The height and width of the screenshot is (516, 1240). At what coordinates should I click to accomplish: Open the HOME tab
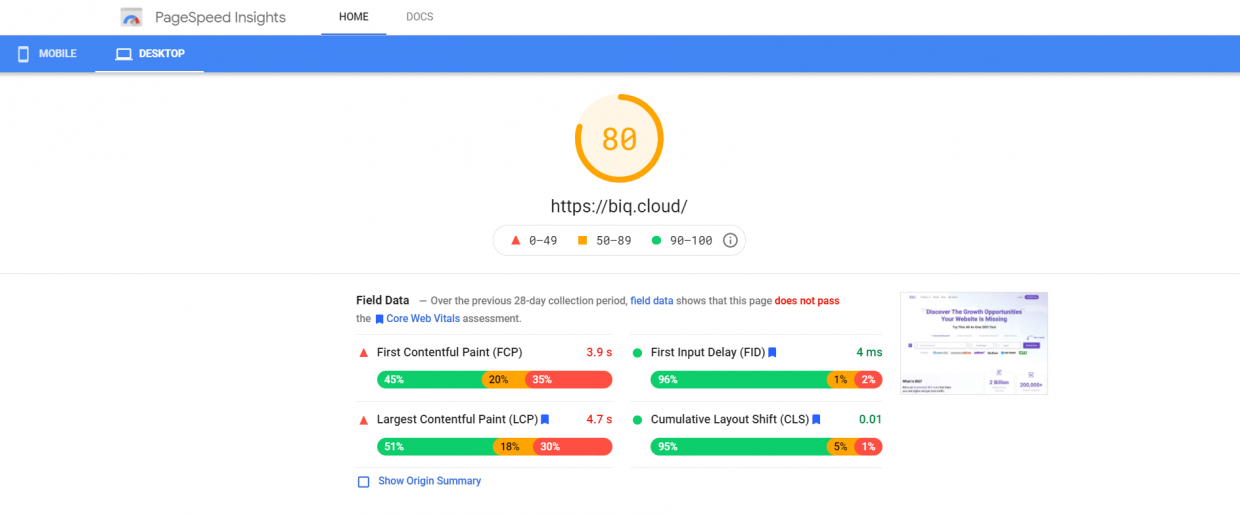pos(354,17)
